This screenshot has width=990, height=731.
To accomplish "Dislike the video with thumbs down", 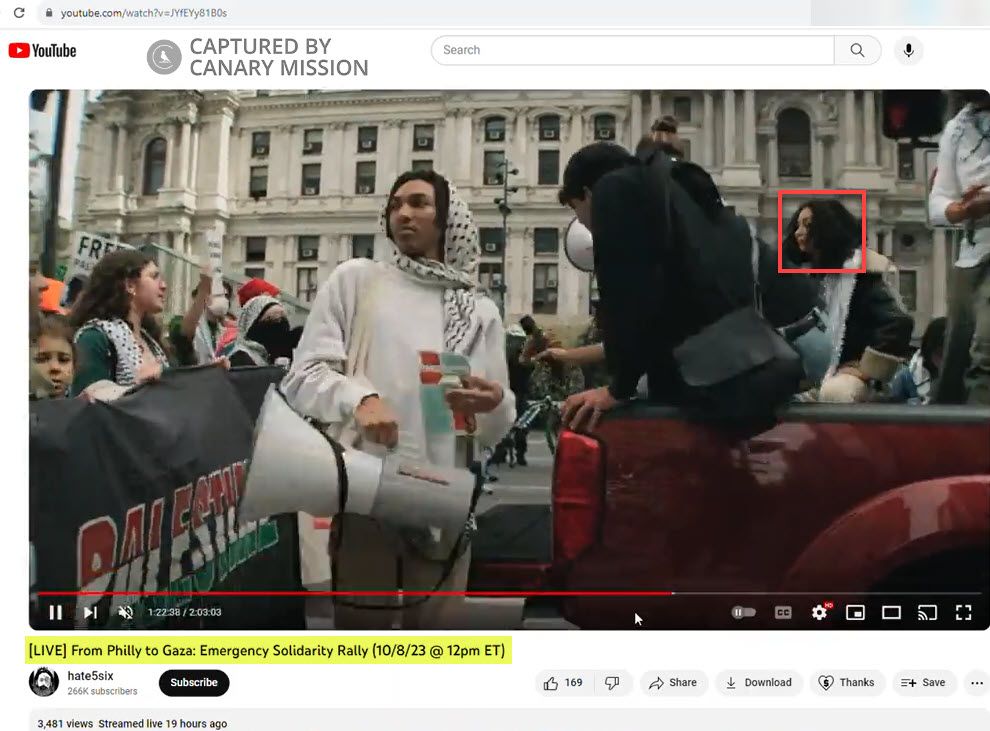I will point(612,683).
